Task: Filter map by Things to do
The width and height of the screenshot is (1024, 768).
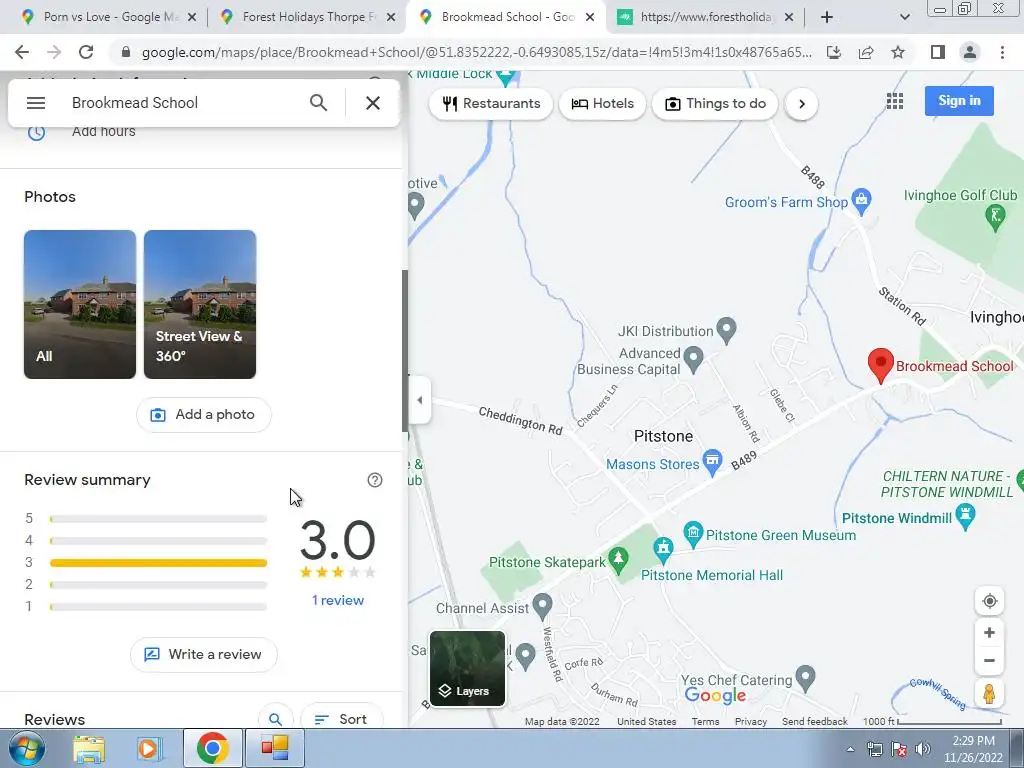Action: coord(715,103)
